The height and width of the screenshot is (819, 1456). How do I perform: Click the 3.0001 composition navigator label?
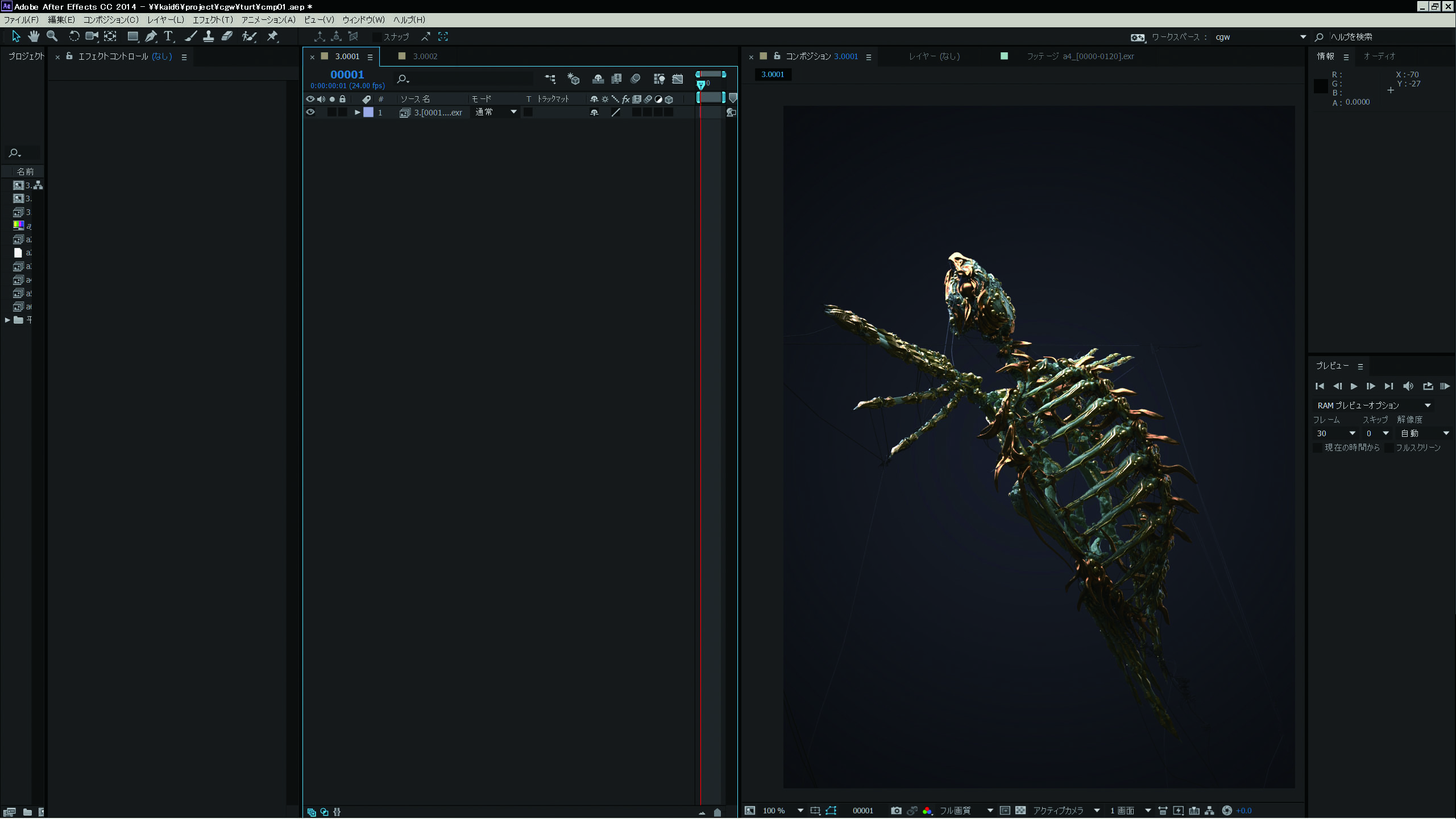click(x=772, y=75)
